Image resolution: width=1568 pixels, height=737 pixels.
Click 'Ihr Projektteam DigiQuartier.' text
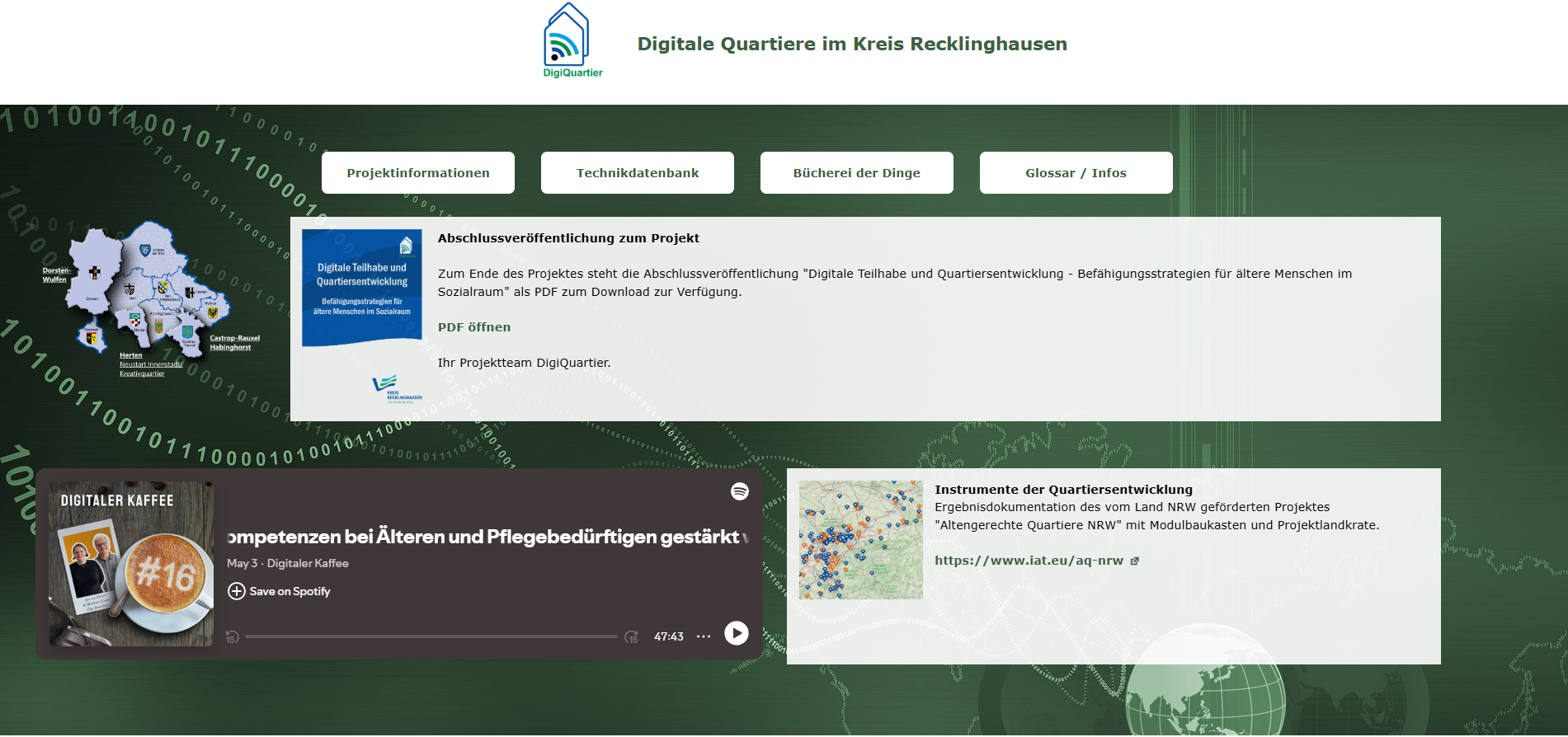(524, 363)
